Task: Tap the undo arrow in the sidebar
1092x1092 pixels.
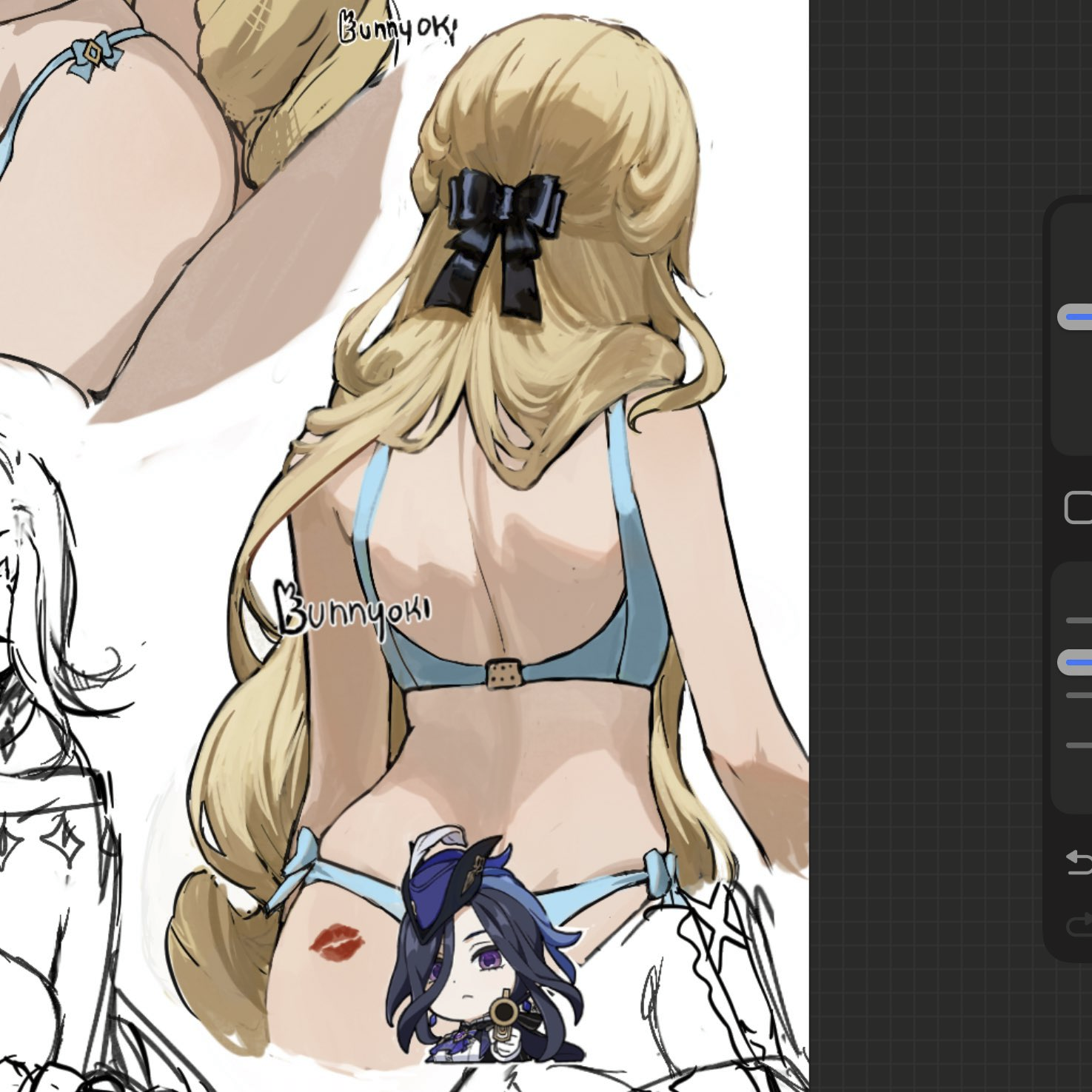Action: coord(1079,862)
